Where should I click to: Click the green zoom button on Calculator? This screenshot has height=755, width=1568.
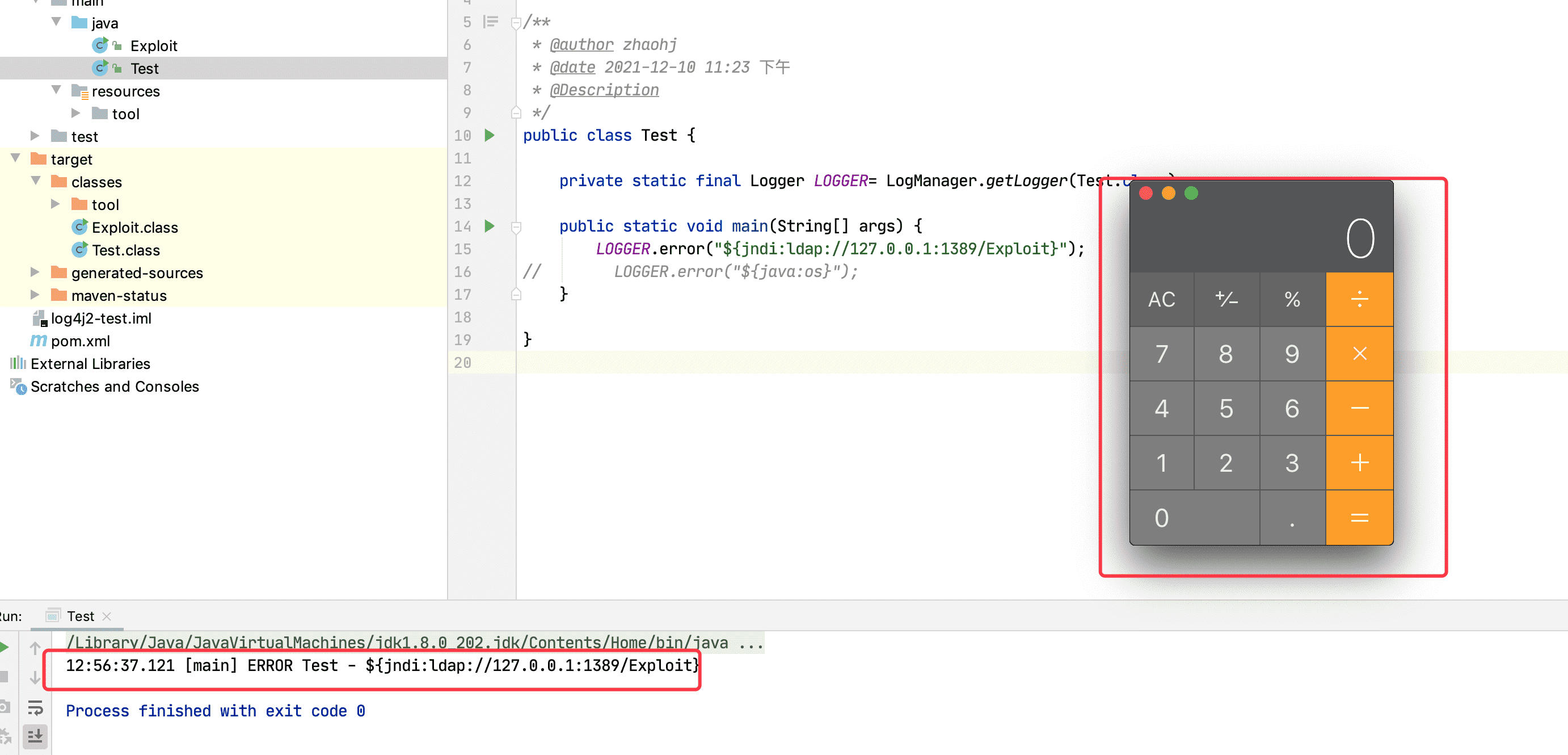[1191, 193]
